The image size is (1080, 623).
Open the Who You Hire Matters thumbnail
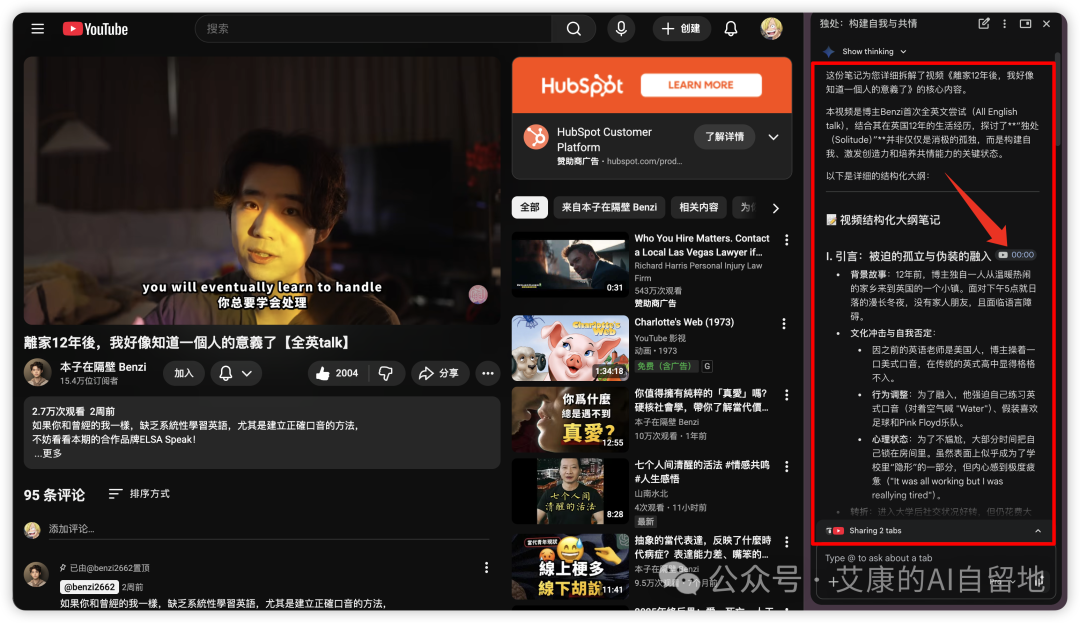point(570,264)
